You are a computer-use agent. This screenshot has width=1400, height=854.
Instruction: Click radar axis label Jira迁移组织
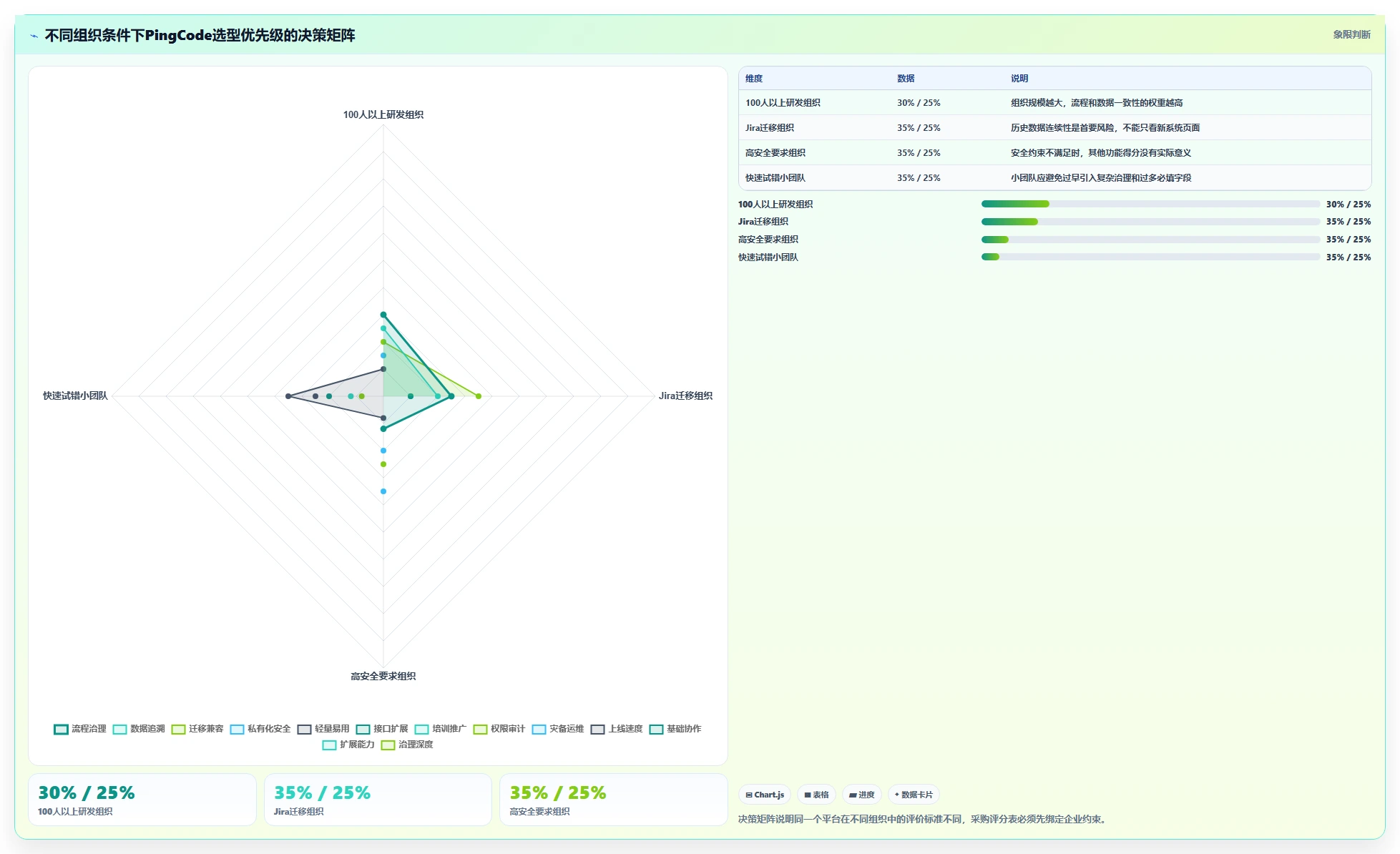pos(685,396)
